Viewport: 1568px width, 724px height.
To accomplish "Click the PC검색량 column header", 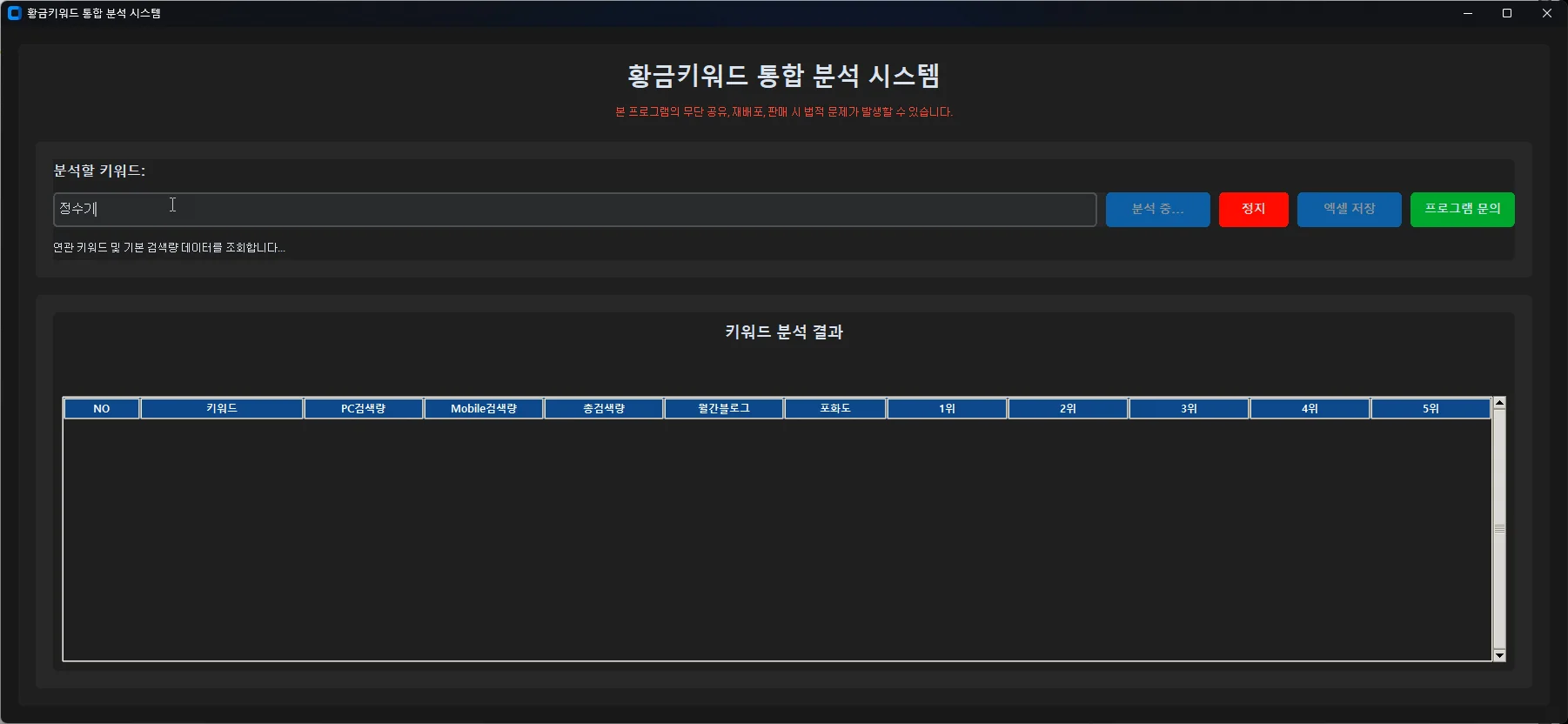I will [x=364, y=409].
